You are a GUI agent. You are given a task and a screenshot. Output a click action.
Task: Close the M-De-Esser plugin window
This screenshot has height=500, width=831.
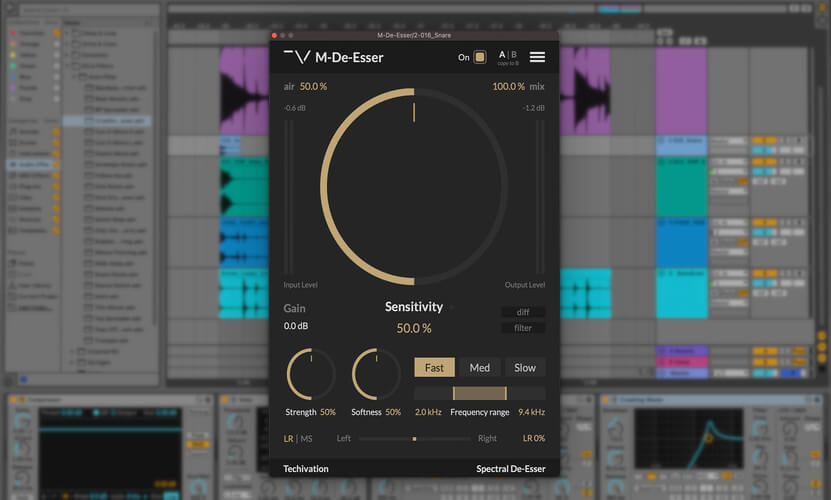(x=275, y=36)
